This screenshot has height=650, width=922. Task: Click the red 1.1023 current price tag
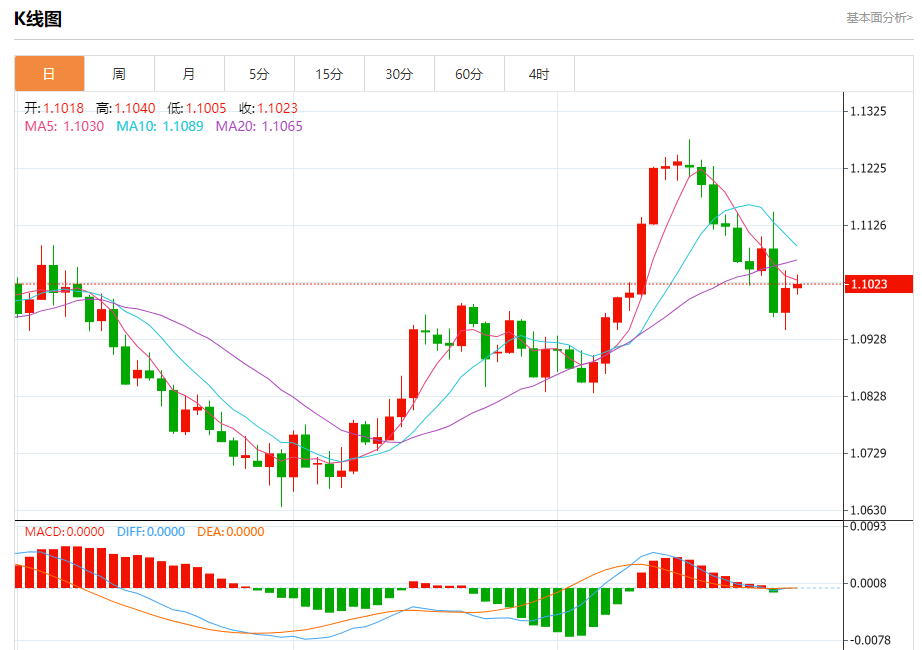(878, 284)
